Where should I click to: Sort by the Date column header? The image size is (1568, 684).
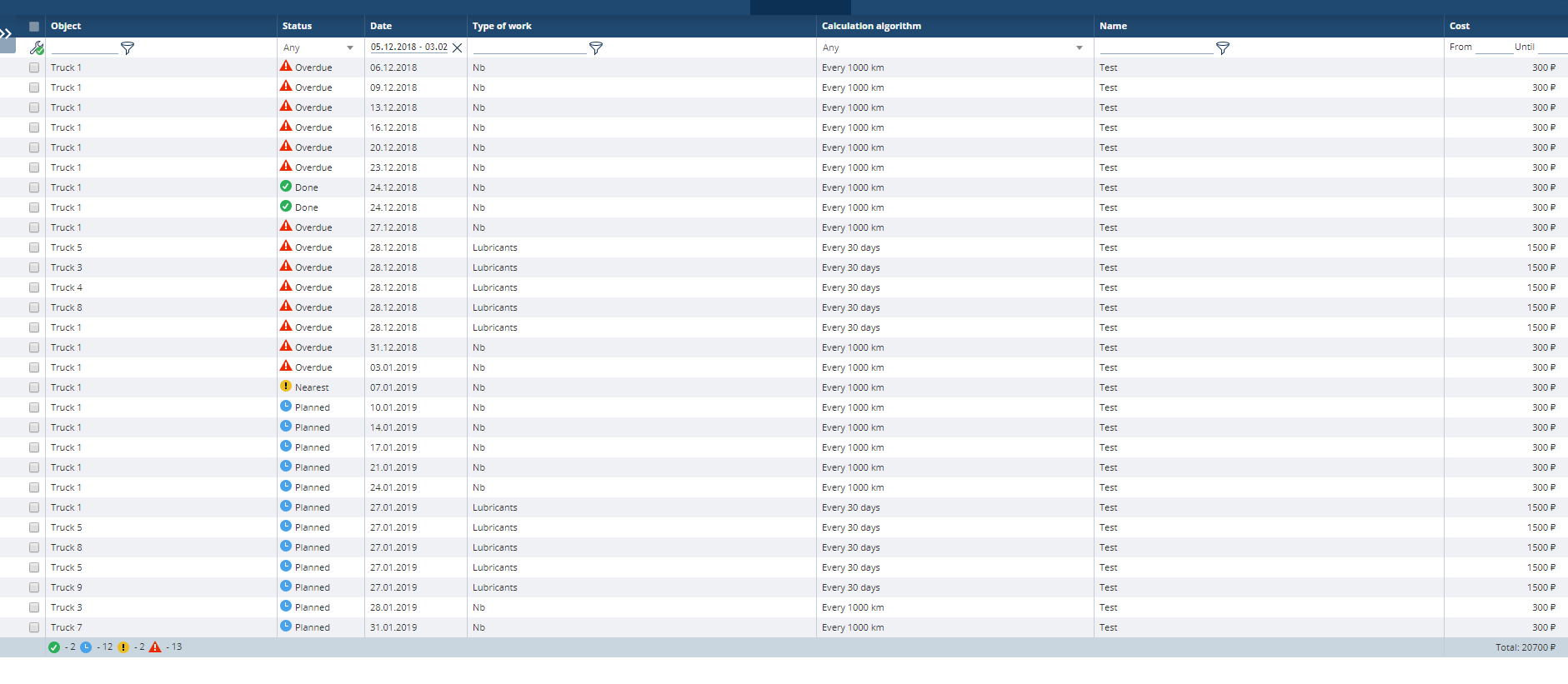pos(382,26)
